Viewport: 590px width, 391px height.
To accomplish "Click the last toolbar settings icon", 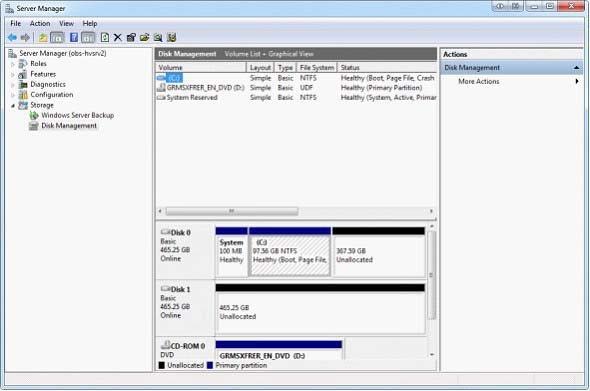I will (x=172, y=38).
